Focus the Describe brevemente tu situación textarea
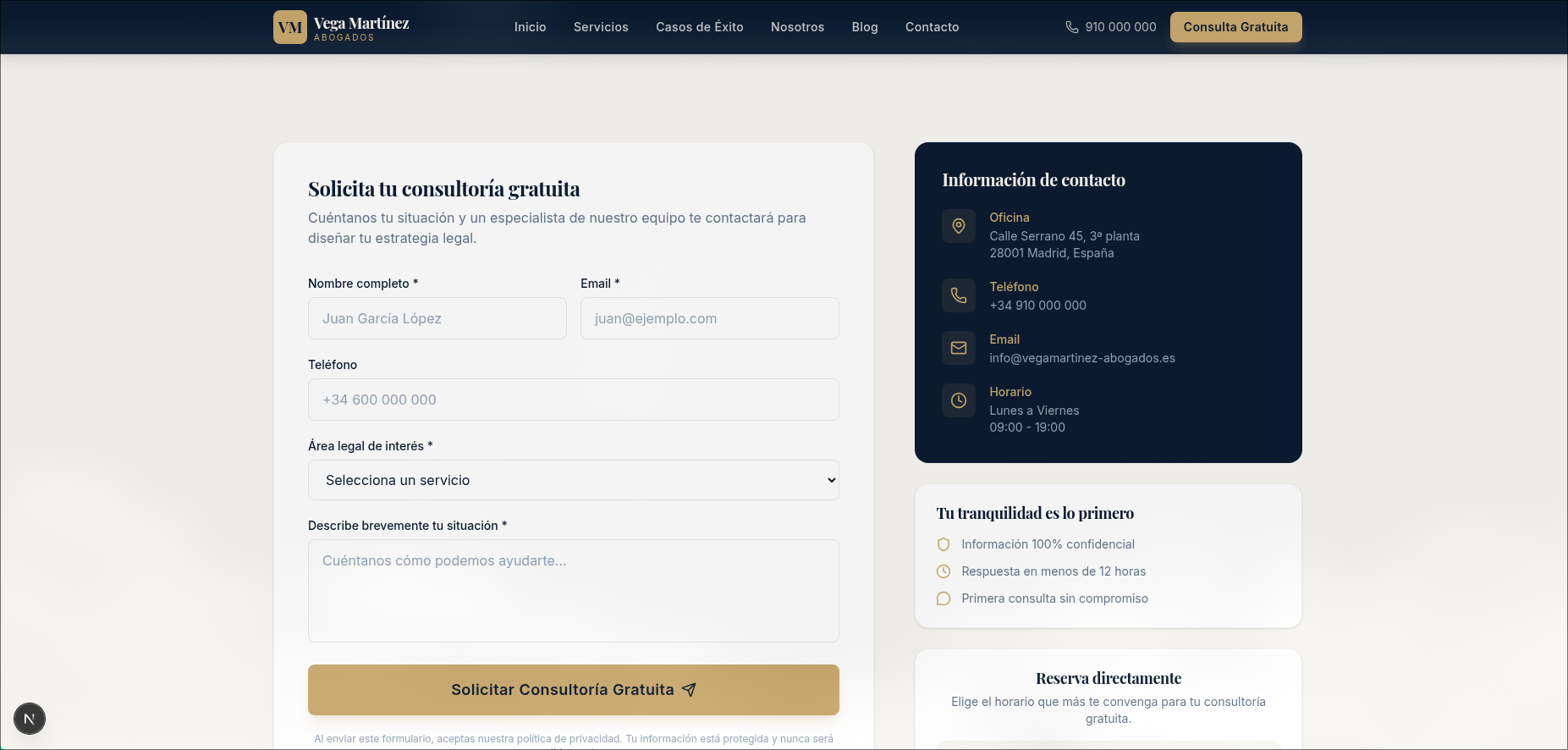1568x750 pixels. coord(574,591)
